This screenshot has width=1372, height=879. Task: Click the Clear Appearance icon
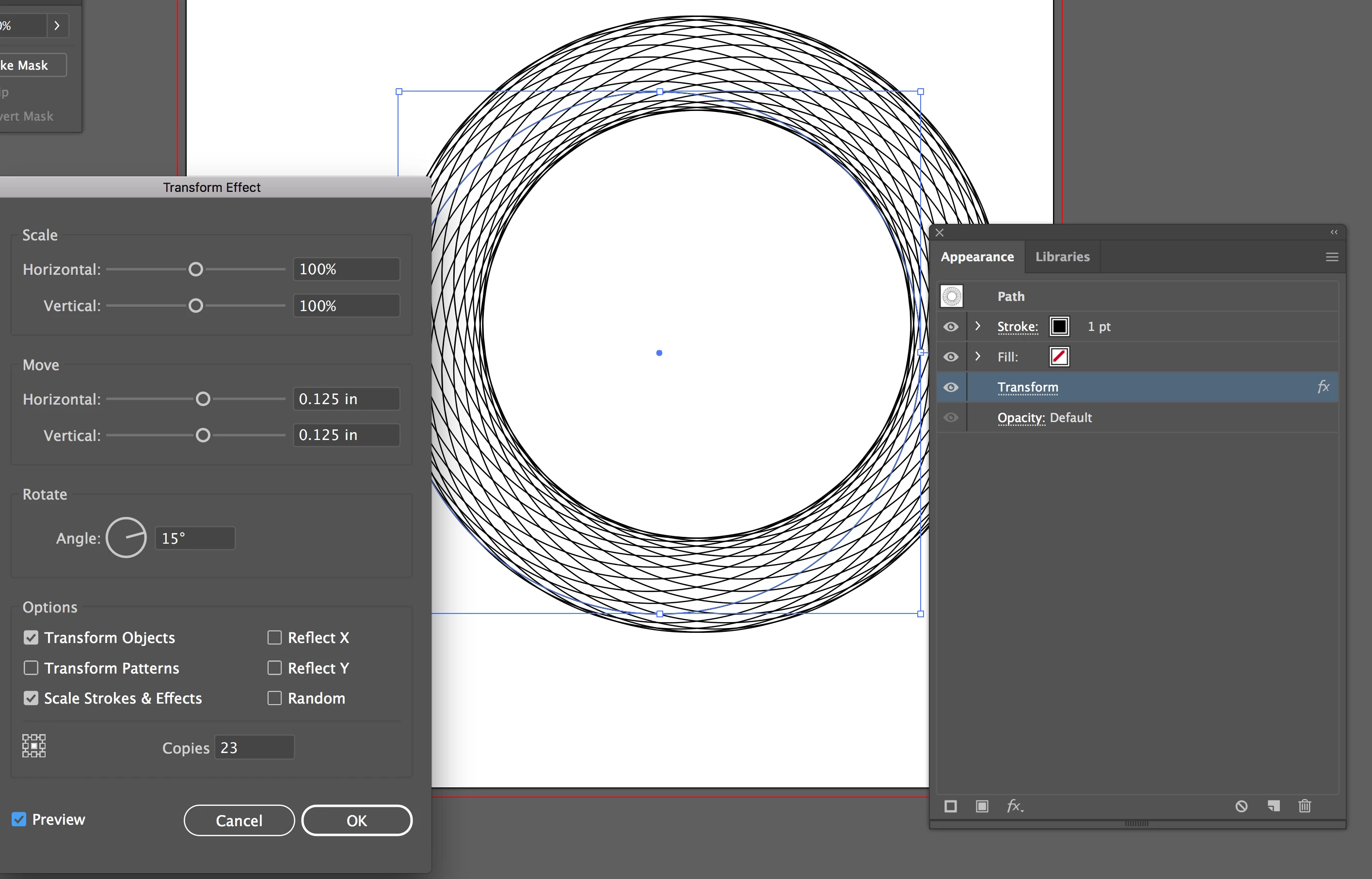tap(1241, 806)
